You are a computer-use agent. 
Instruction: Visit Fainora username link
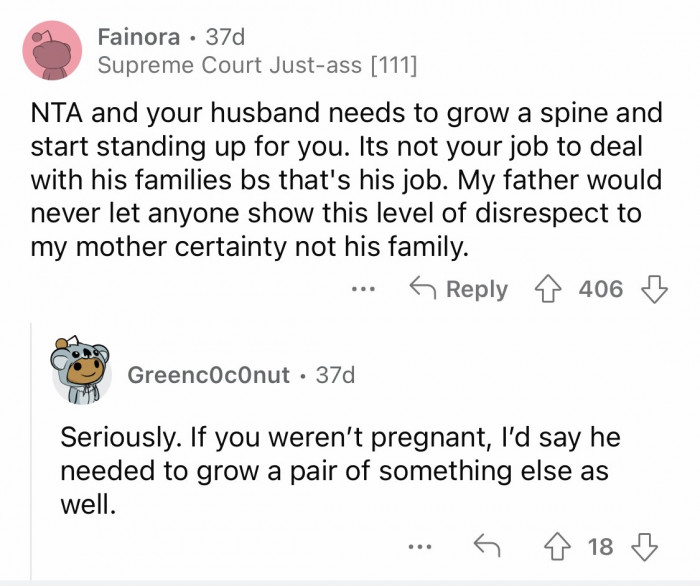pyautogui.click(x=139, y=38)
